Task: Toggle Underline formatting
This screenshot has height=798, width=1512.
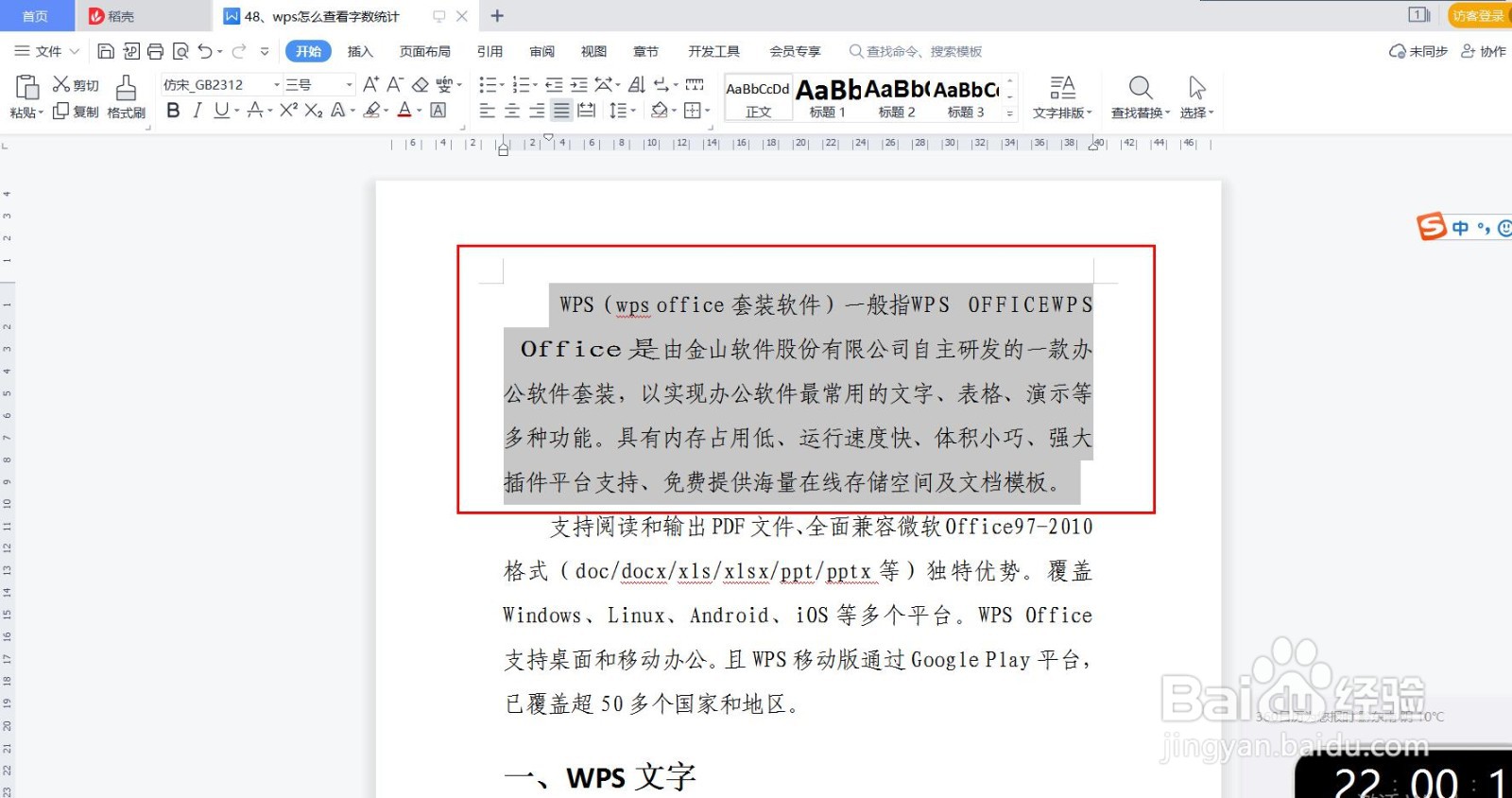Action: 220,111
